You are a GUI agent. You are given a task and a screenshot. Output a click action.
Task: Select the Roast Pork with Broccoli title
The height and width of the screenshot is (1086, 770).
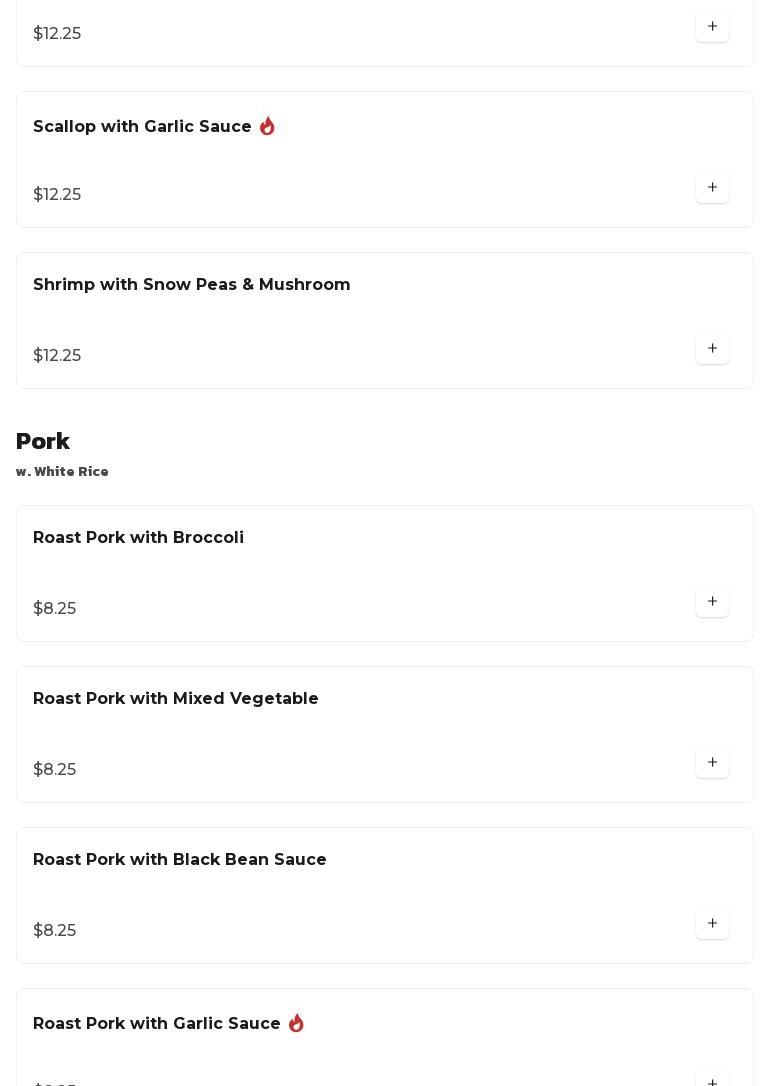point(138,538)
